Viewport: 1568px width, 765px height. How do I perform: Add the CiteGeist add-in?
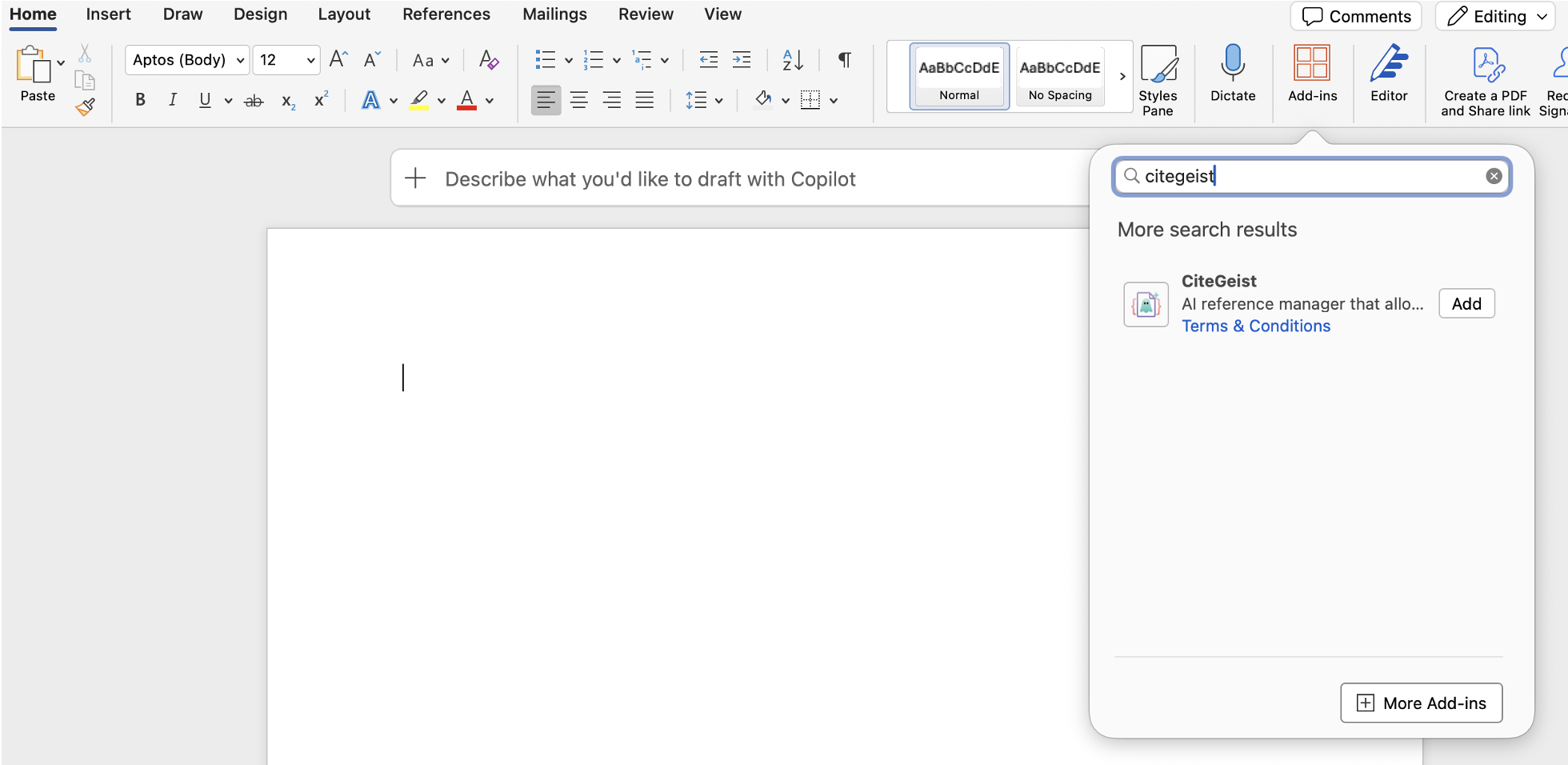click(1466, 303)
